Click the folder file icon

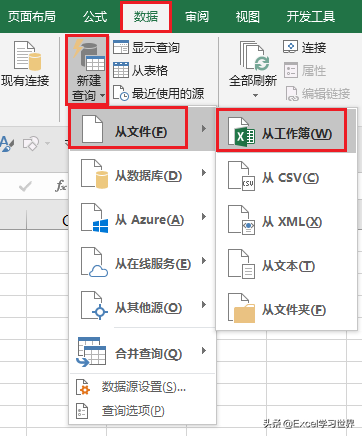pyautogui.click(x=241, y=308)
